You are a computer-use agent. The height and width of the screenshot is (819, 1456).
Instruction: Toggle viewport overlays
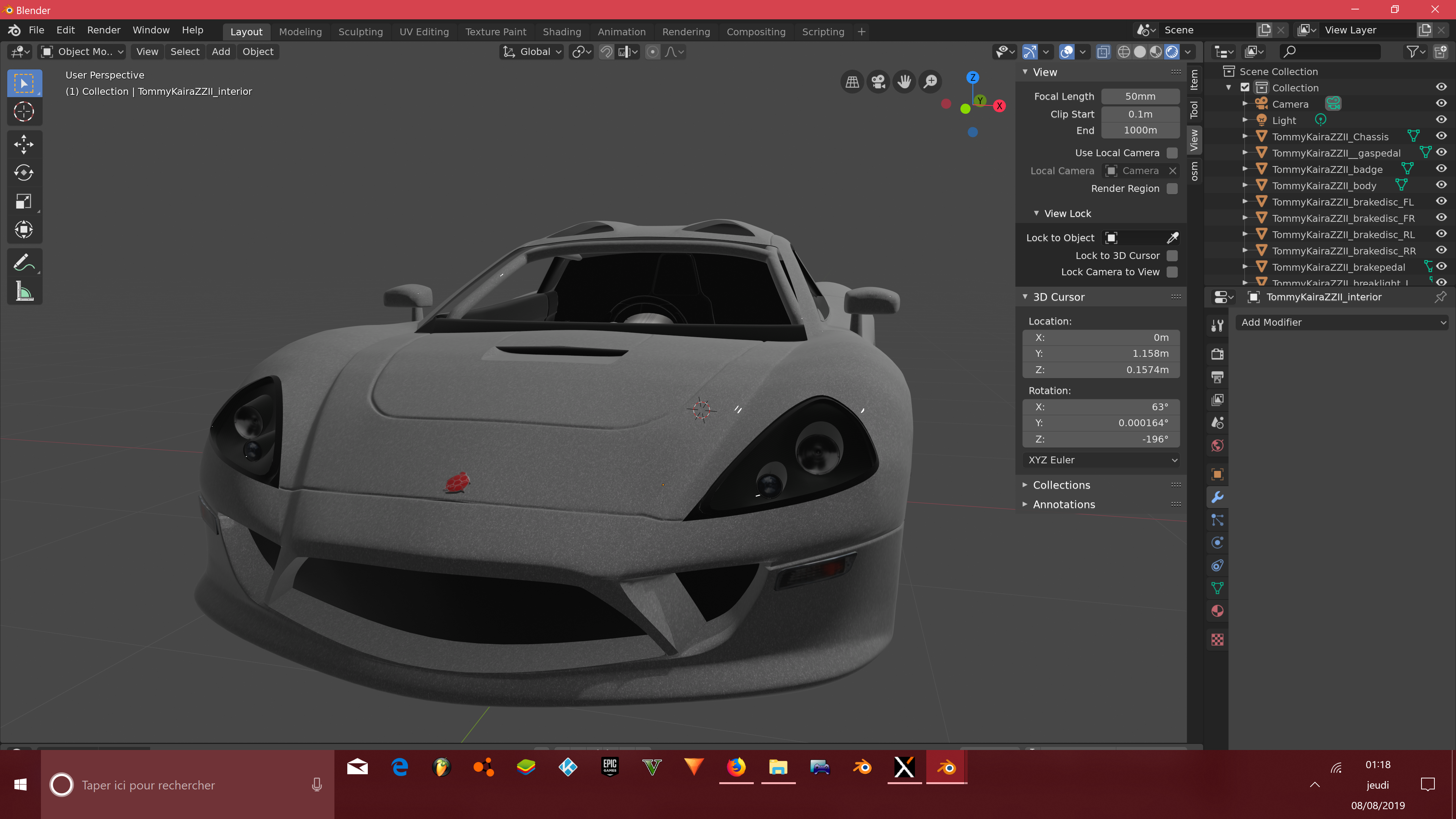coord(1067,52)
